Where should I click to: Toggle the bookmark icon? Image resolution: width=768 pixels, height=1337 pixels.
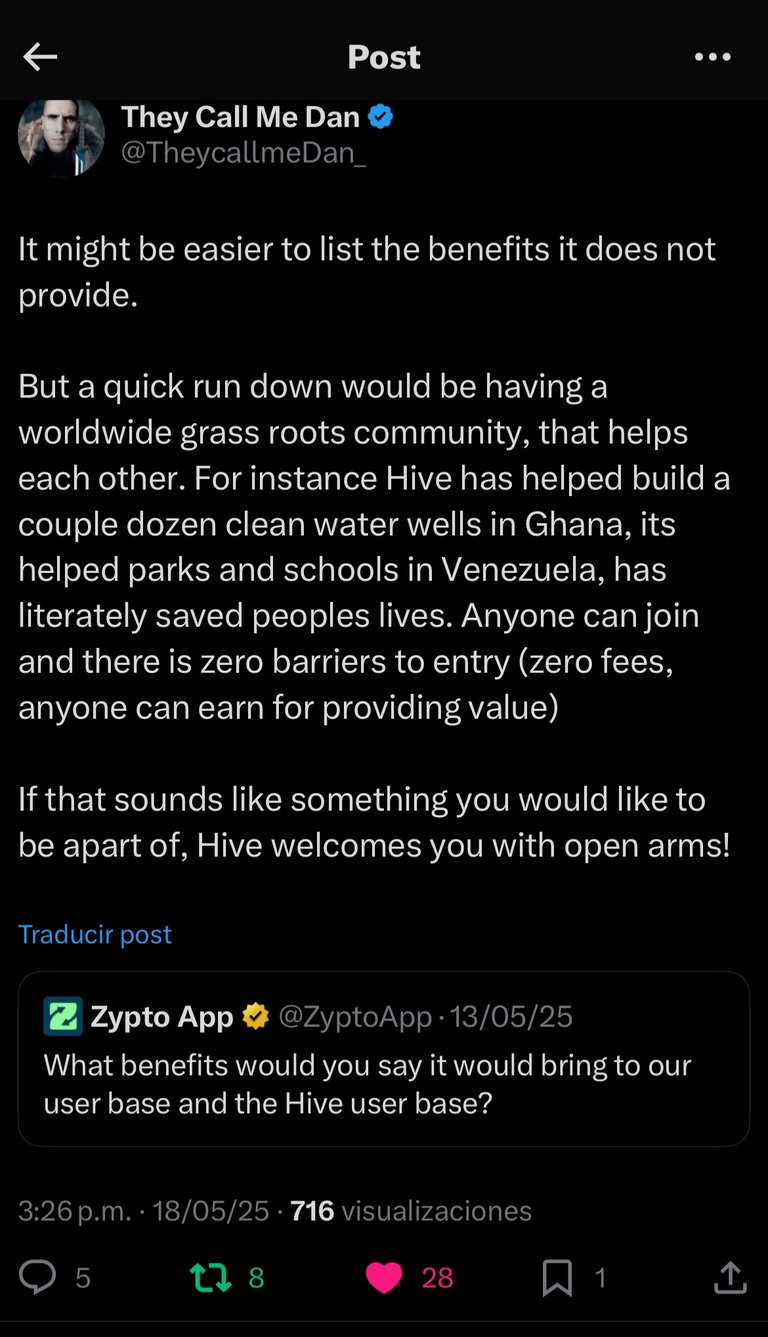[557, 1277]
